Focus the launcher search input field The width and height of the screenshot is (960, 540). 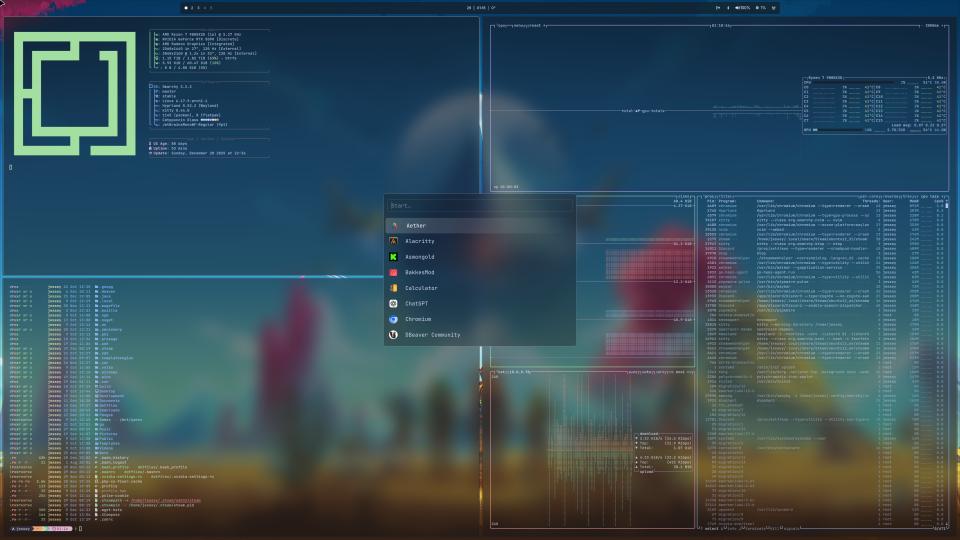pos(480,206)
